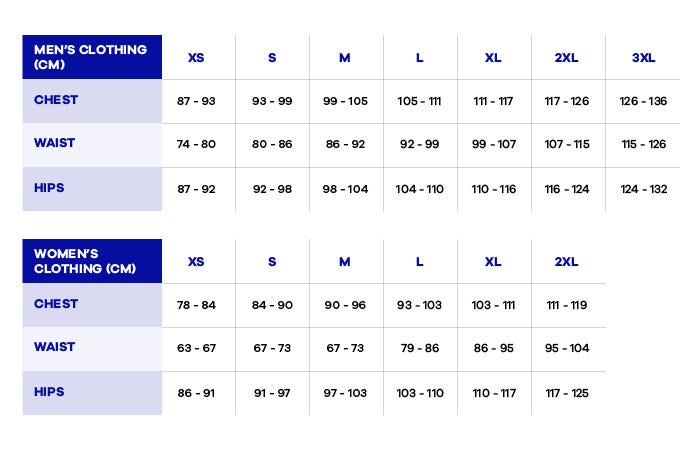The height and width of the screenshot is (450, 700).
Task: Click the men's 3XL waist value 115 - 126
Action: [x=643, y=145]
